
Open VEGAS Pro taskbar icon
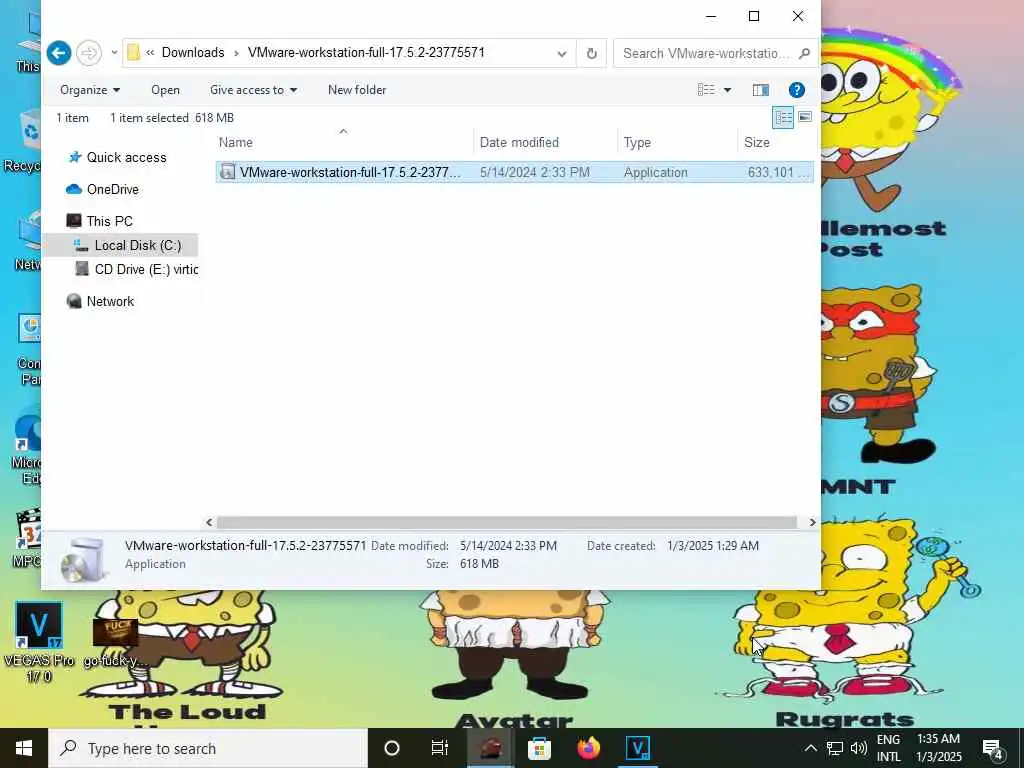[x=637, y=748]
